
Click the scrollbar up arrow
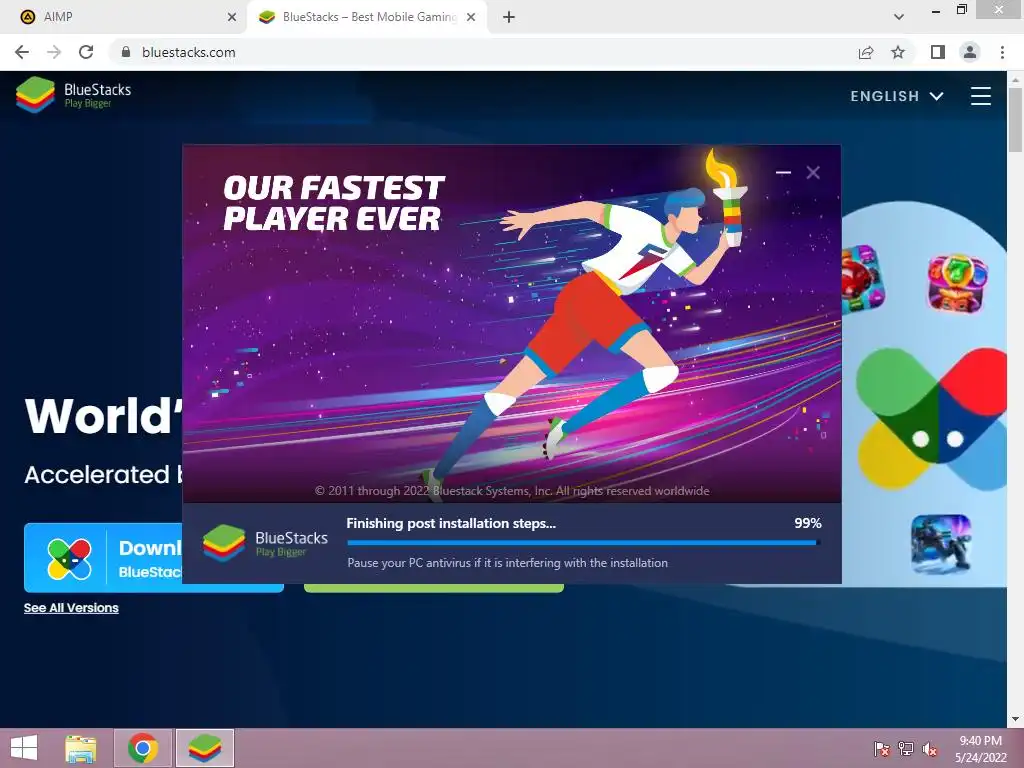pyautogui.click(x=1015, y=79)
